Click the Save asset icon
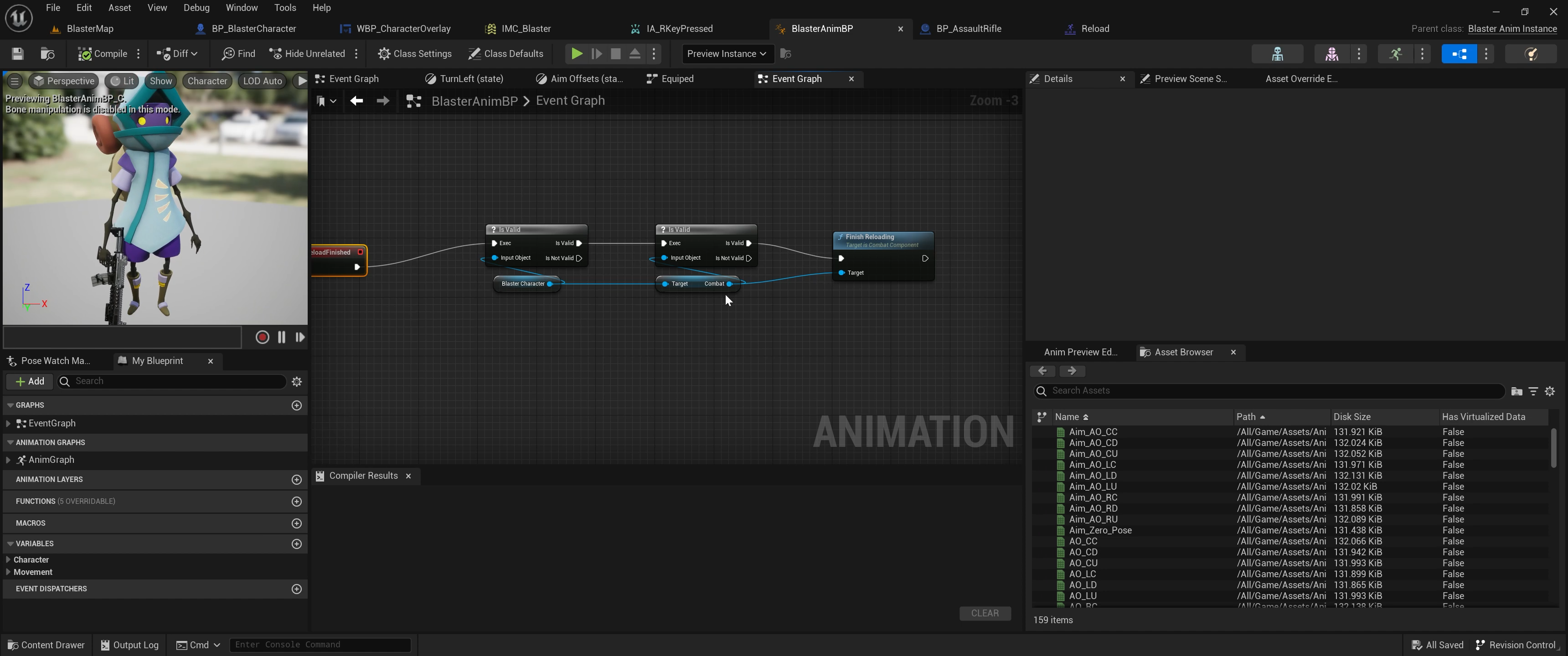Viewport: 1568px width, 656px height. pyautogui.click(x=17, y=54)
